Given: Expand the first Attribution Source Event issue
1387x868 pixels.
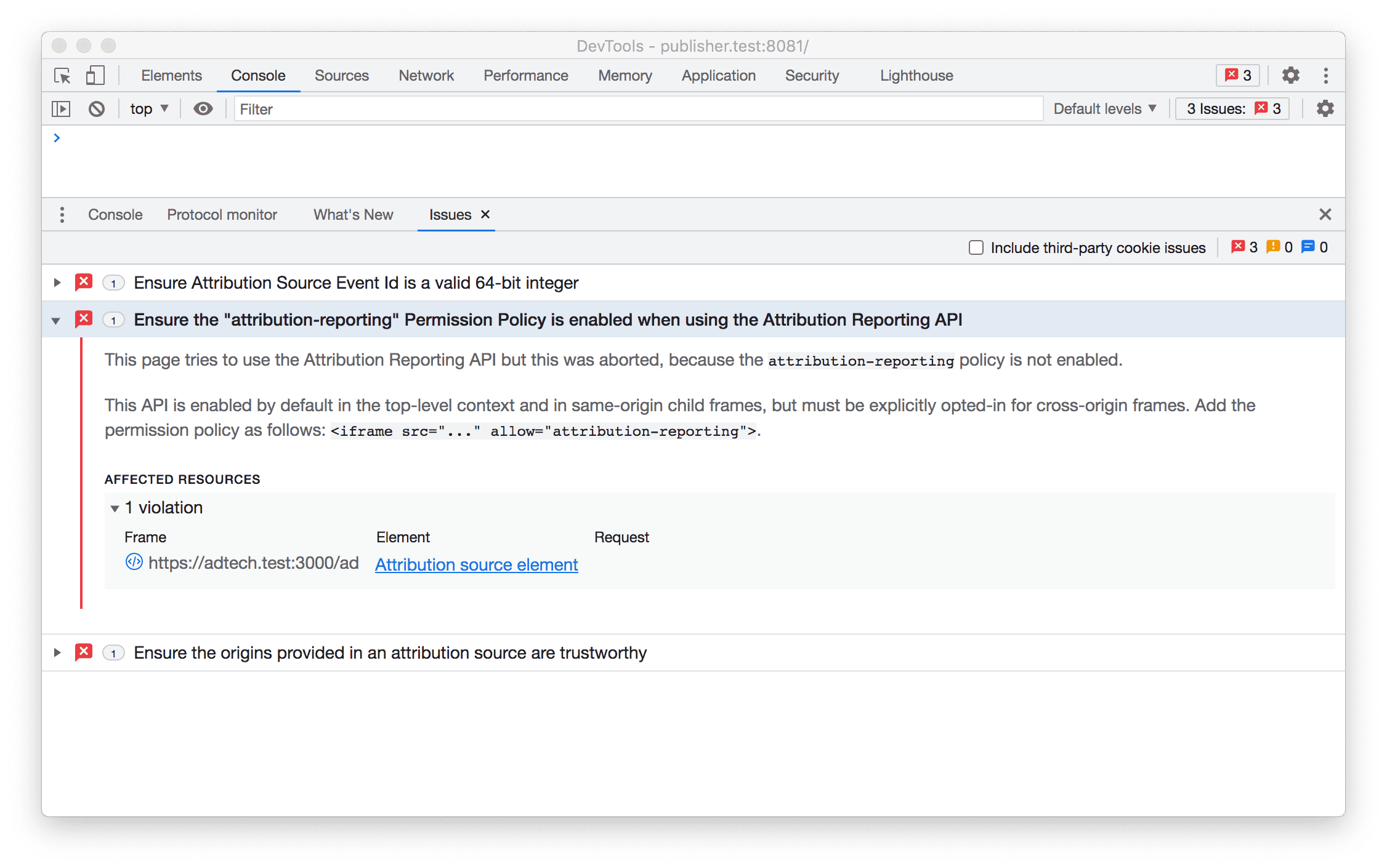Looking at the screenshot, I should [x=57, y=283].
